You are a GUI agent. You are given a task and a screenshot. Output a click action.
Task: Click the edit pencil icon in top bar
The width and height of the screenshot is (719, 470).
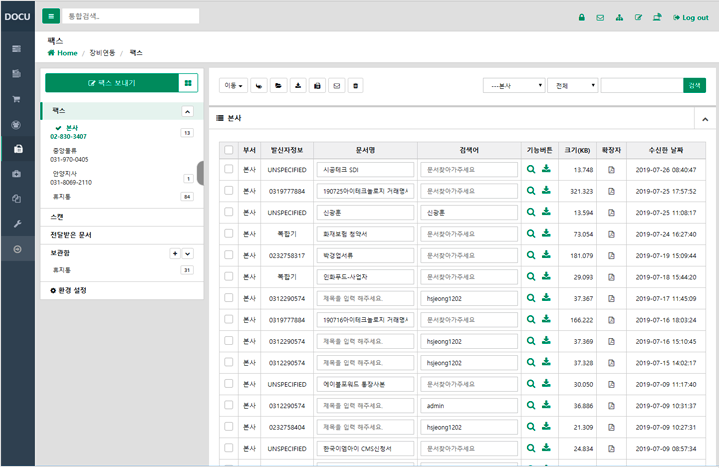[638, 17]
